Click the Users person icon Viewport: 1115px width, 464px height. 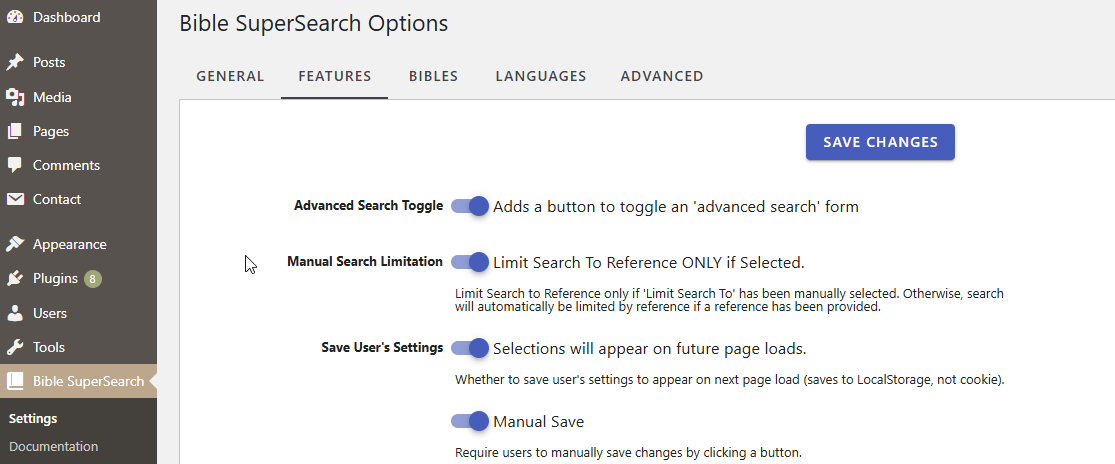15,313
